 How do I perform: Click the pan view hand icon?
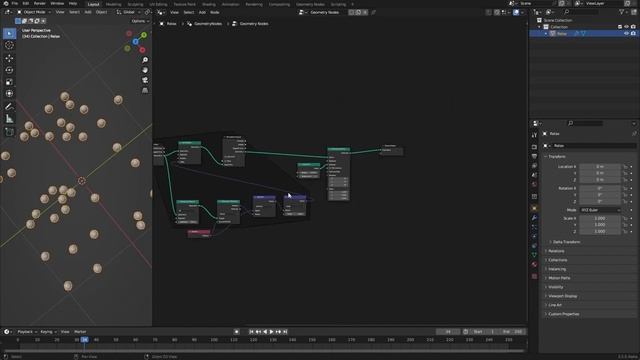pyautogui.click(x=145, y=70)
